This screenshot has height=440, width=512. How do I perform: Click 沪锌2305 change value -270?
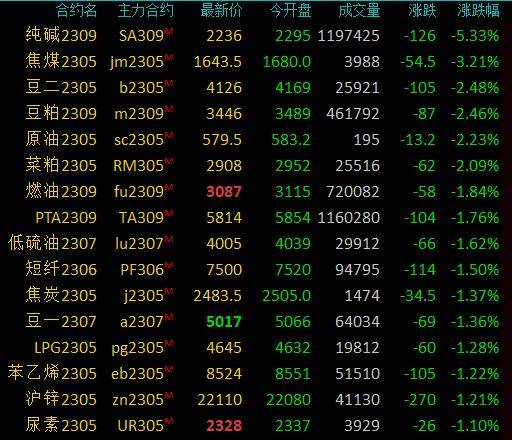click(x=420, y=400)
